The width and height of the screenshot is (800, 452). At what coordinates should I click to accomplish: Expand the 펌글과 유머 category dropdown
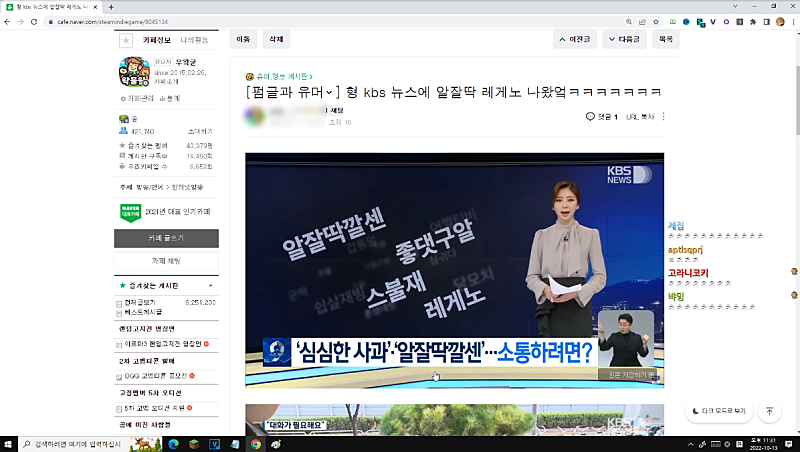tap(329, 92)
